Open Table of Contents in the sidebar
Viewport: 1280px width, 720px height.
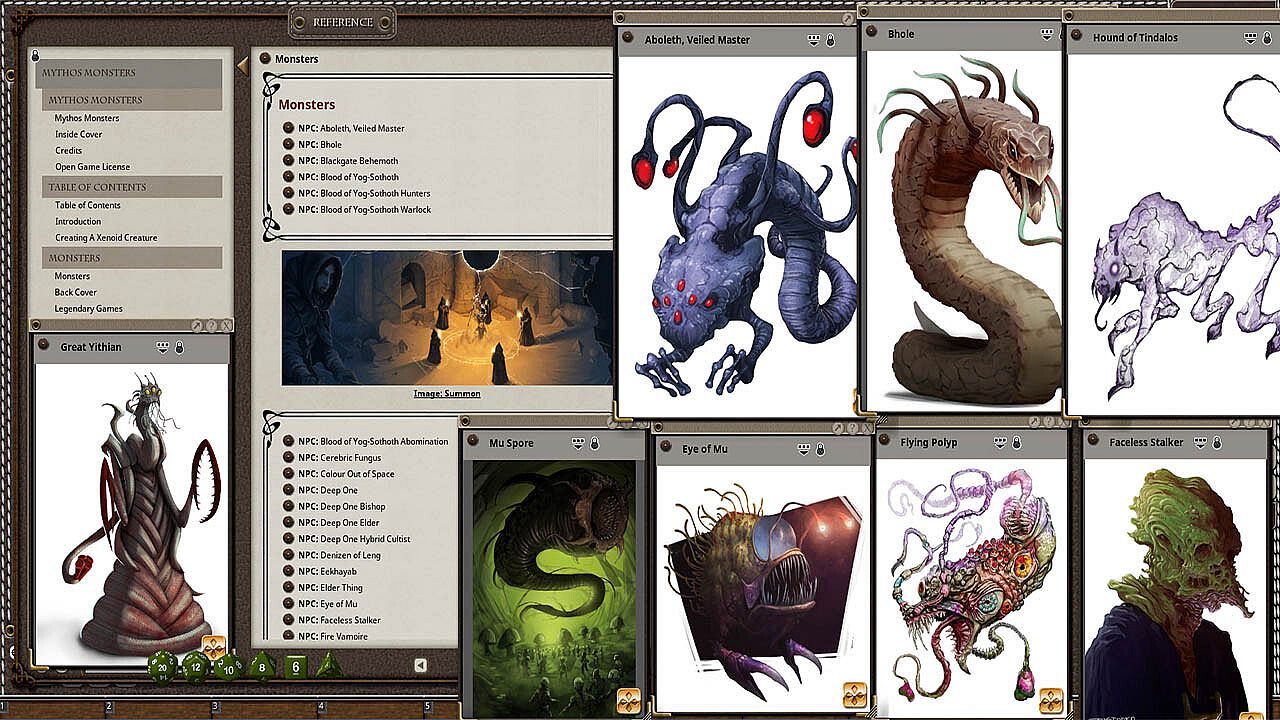pos(88,205)
